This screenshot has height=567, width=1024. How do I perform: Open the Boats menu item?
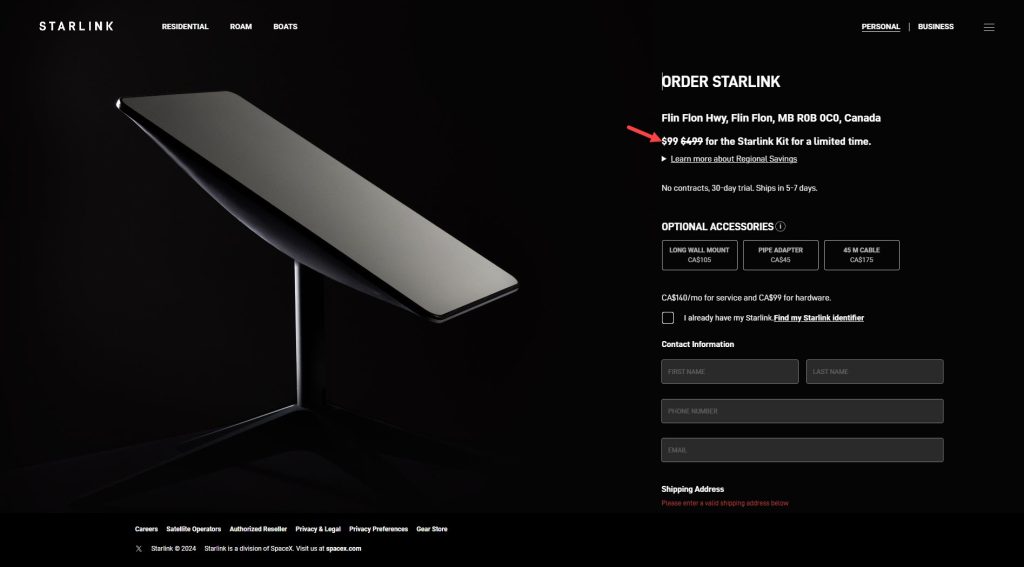point(285,27)
